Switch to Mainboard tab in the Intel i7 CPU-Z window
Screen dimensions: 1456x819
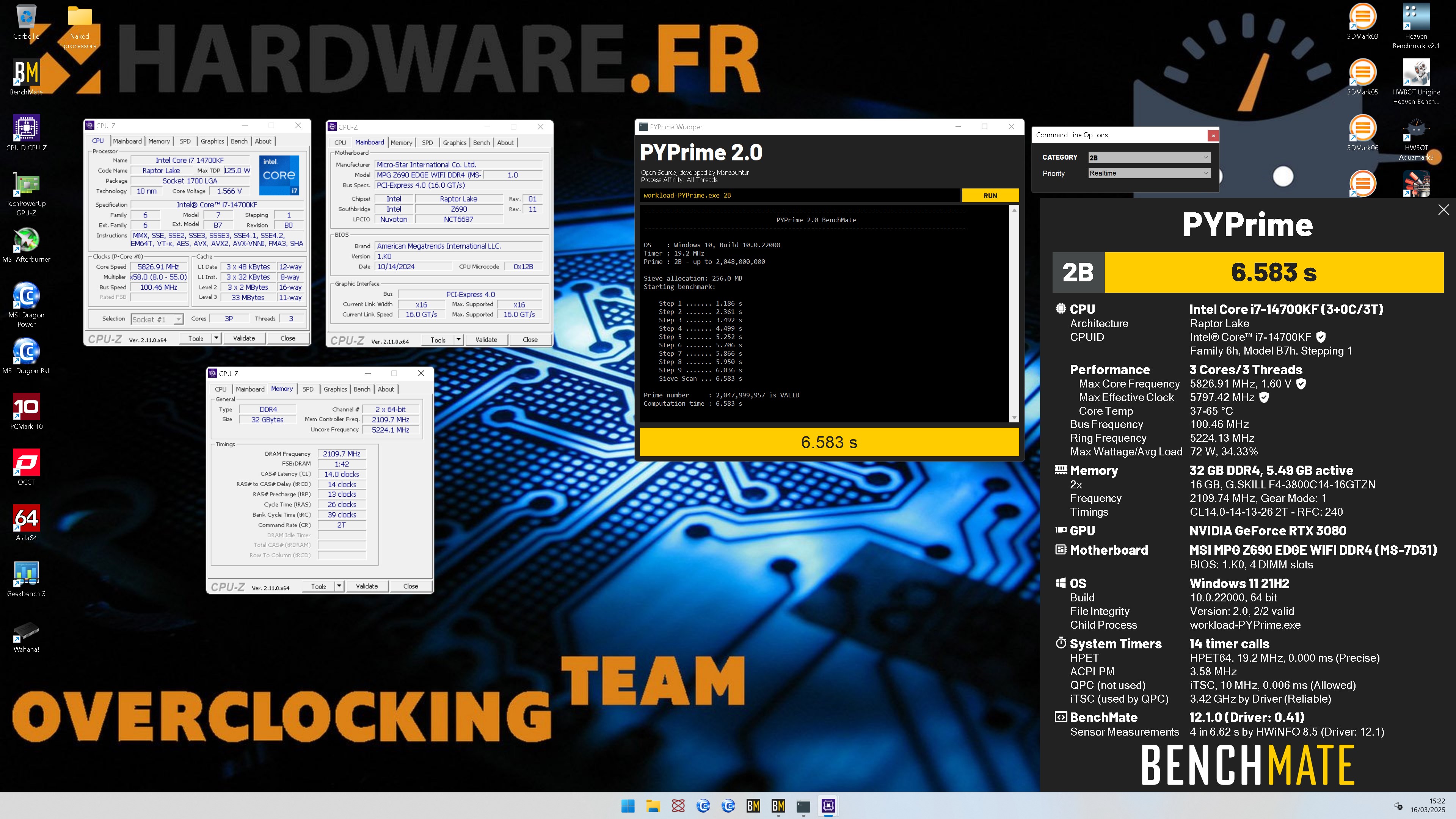(x=127, y=141)
